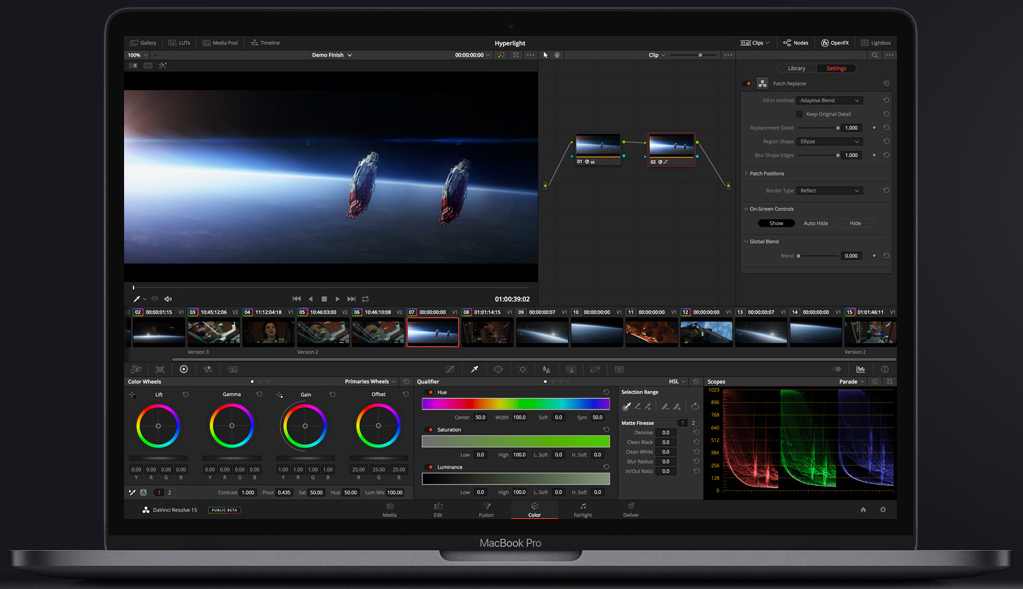
Task: Go to the Deliver page
Action: [631, 509]
